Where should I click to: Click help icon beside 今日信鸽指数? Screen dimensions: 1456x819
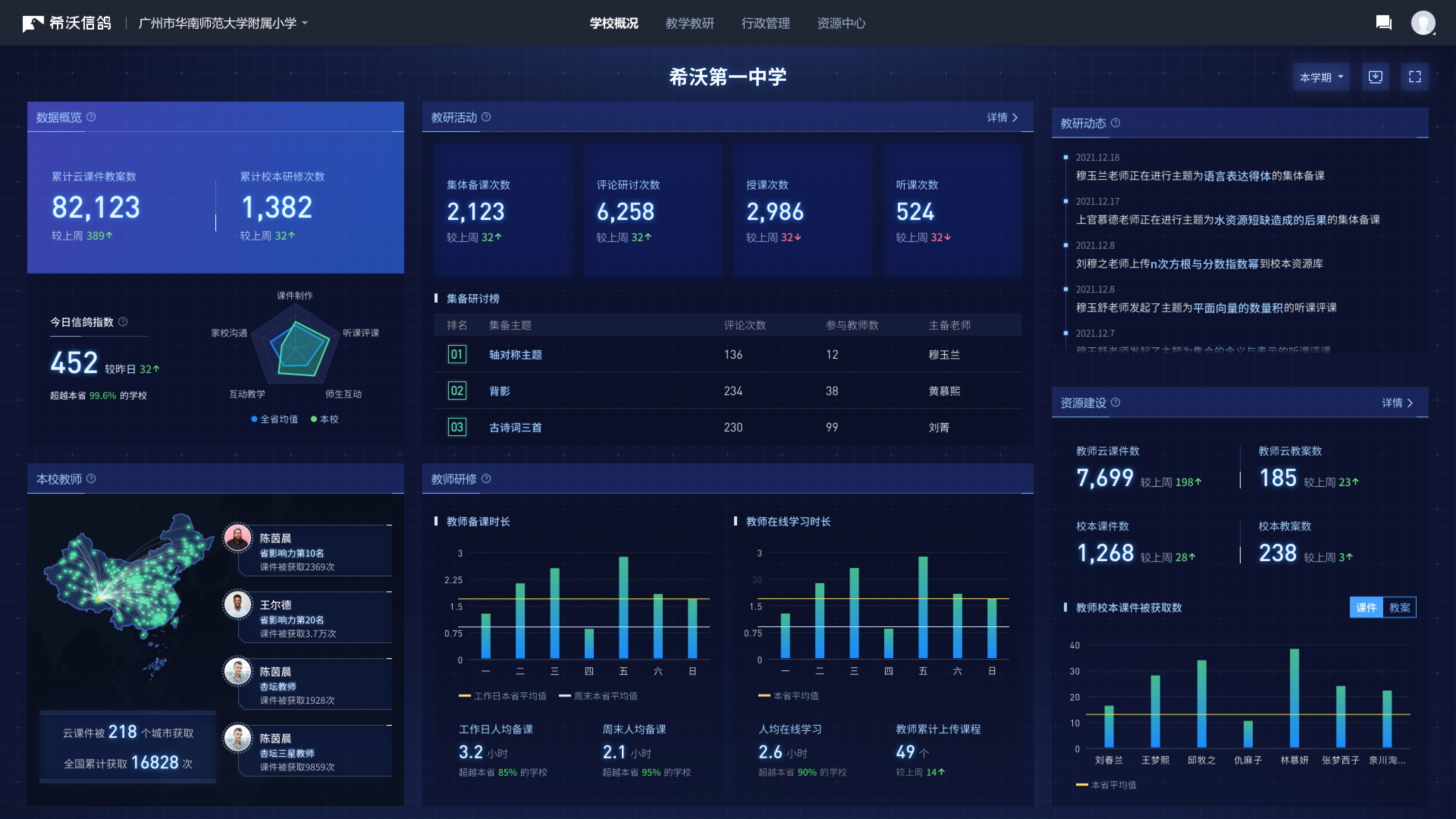(123, 322)
